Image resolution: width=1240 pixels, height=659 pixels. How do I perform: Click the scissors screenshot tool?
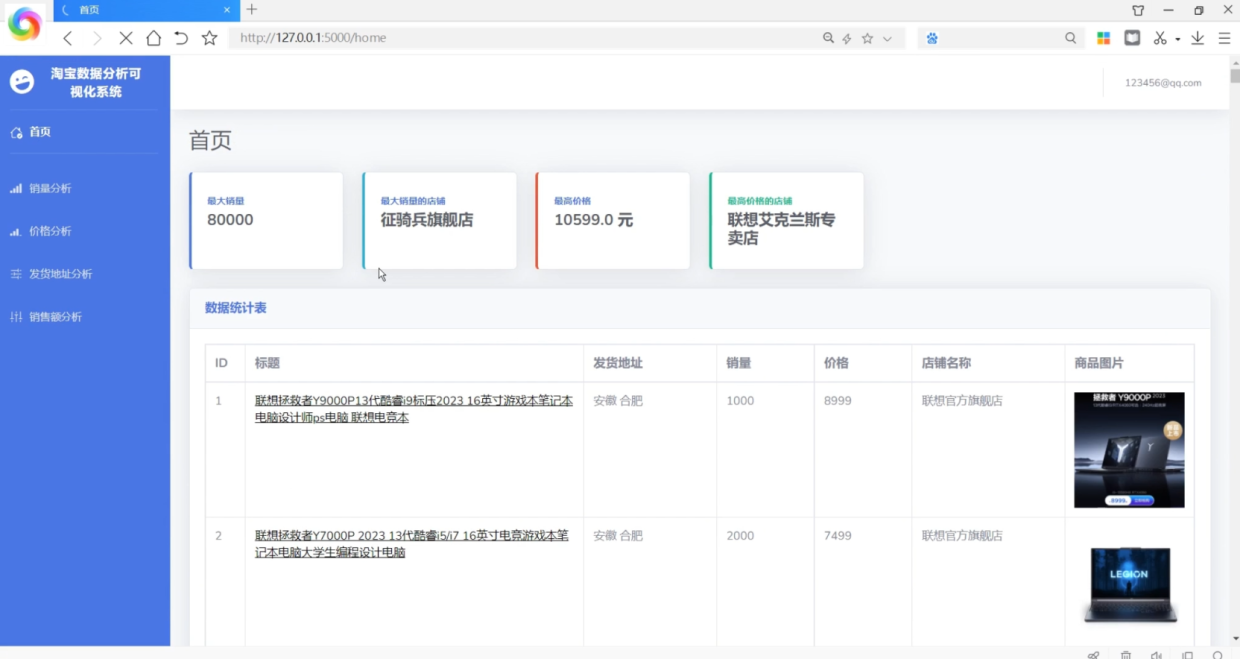(1160, 38)
